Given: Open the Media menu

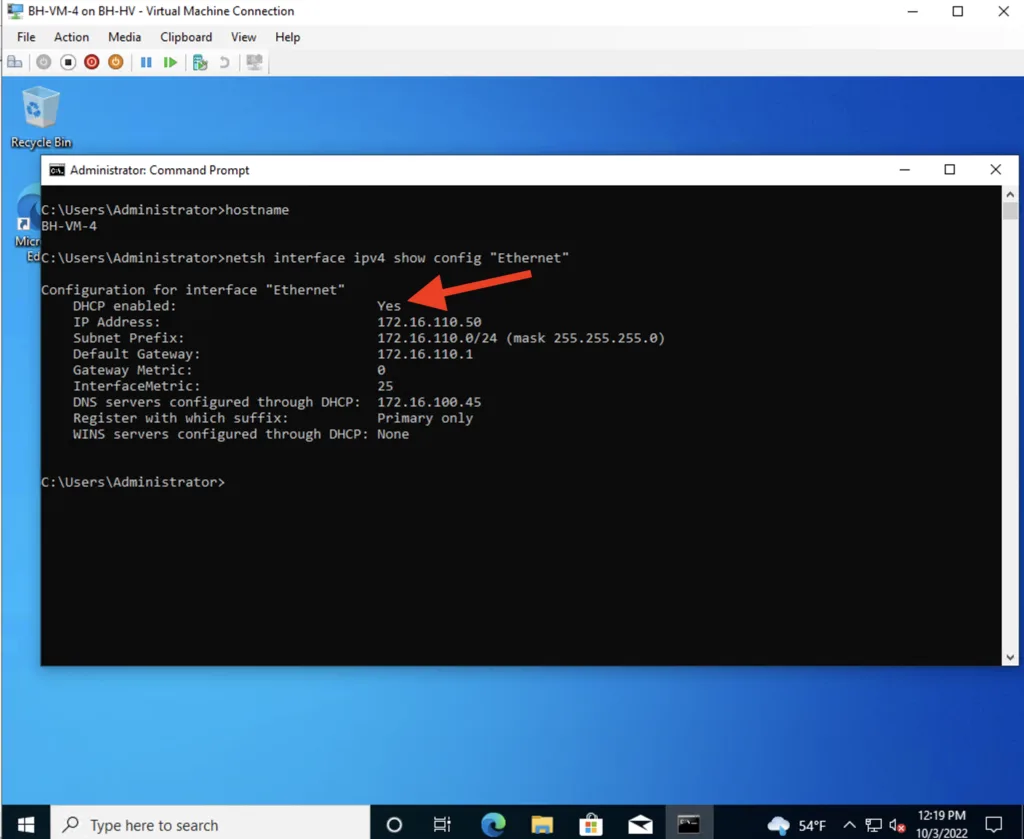Looking at the screenshot, I should point(124,37).
